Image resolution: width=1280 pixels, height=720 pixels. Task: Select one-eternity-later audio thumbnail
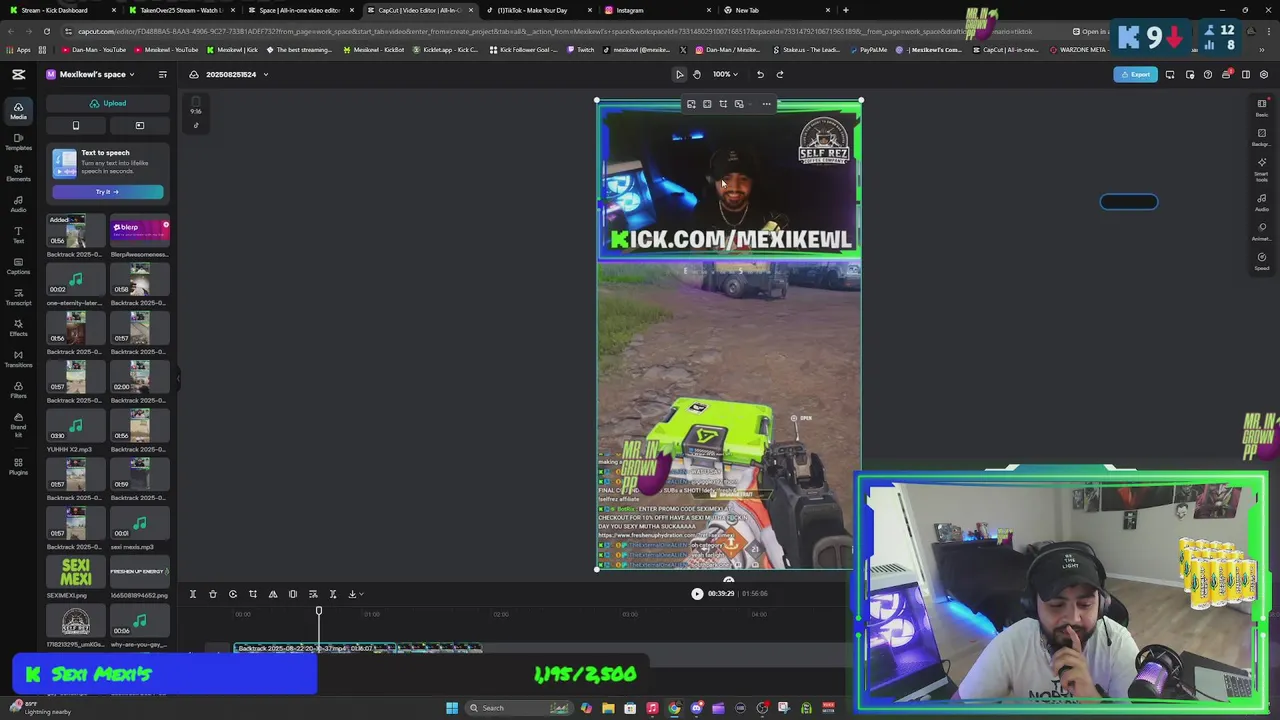pyautogui.click(x=76, y=280)
